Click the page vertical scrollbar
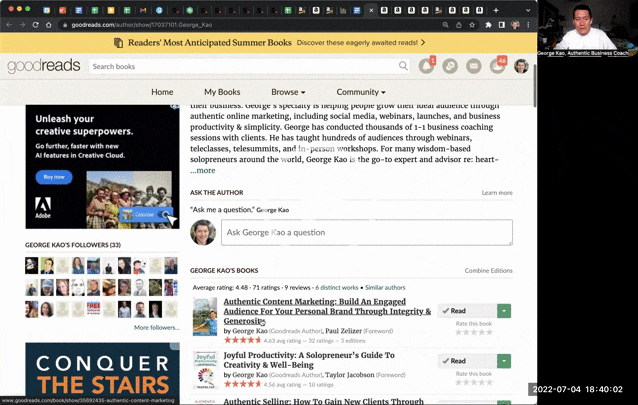The height and width of the screenshot is (405, 638). coord(535,86)
